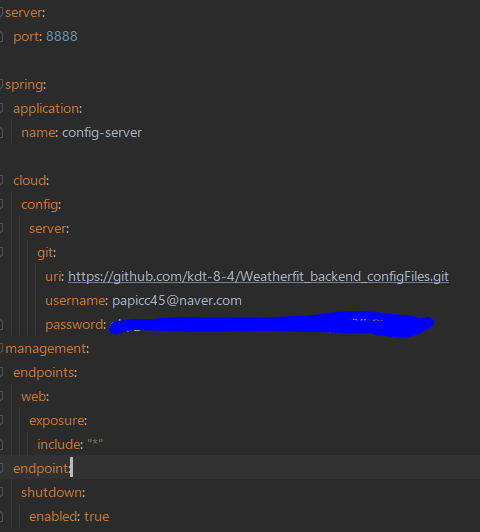
Task: Collapse the exposure block fold marker
Action: pyautogui.click(x=1, y=420)
